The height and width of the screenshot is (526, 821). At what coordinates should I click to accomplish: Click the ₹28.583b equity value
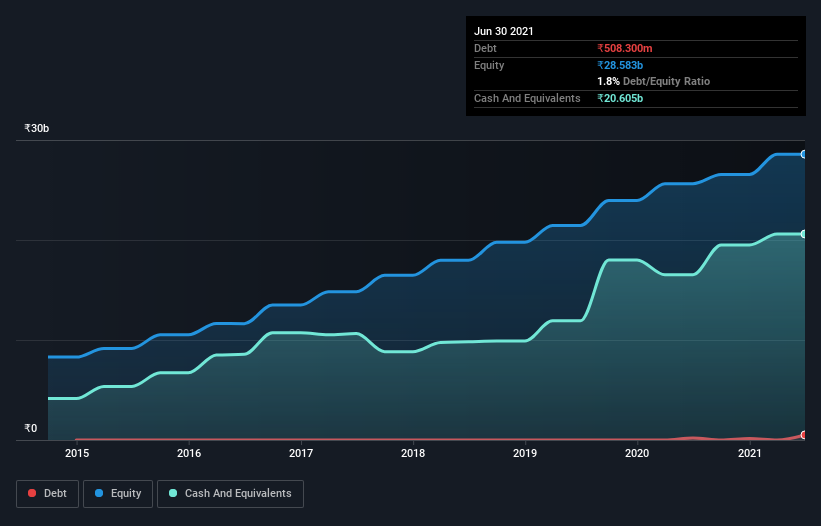point(620,65)
